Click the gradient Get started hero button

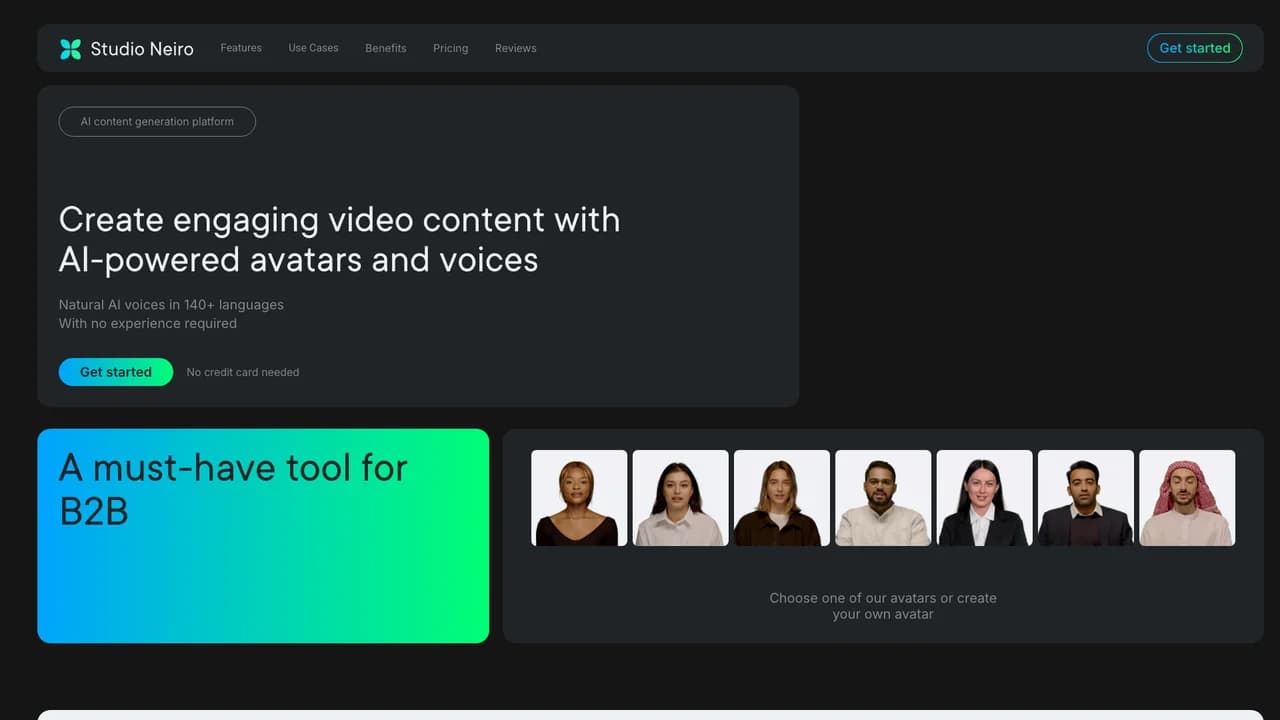coord(116,372)
